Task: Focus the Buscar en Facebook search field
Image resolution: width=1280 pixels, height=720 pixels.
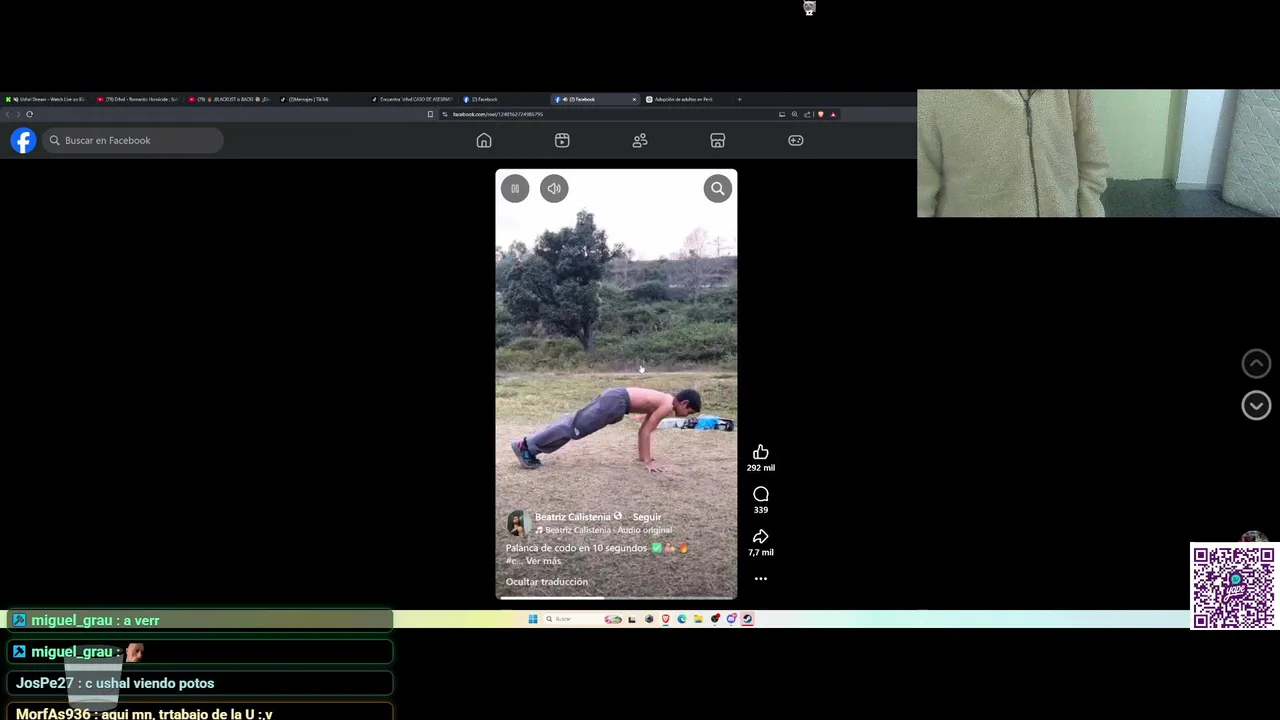Action: pyautogui.click(x=132, y=141)
